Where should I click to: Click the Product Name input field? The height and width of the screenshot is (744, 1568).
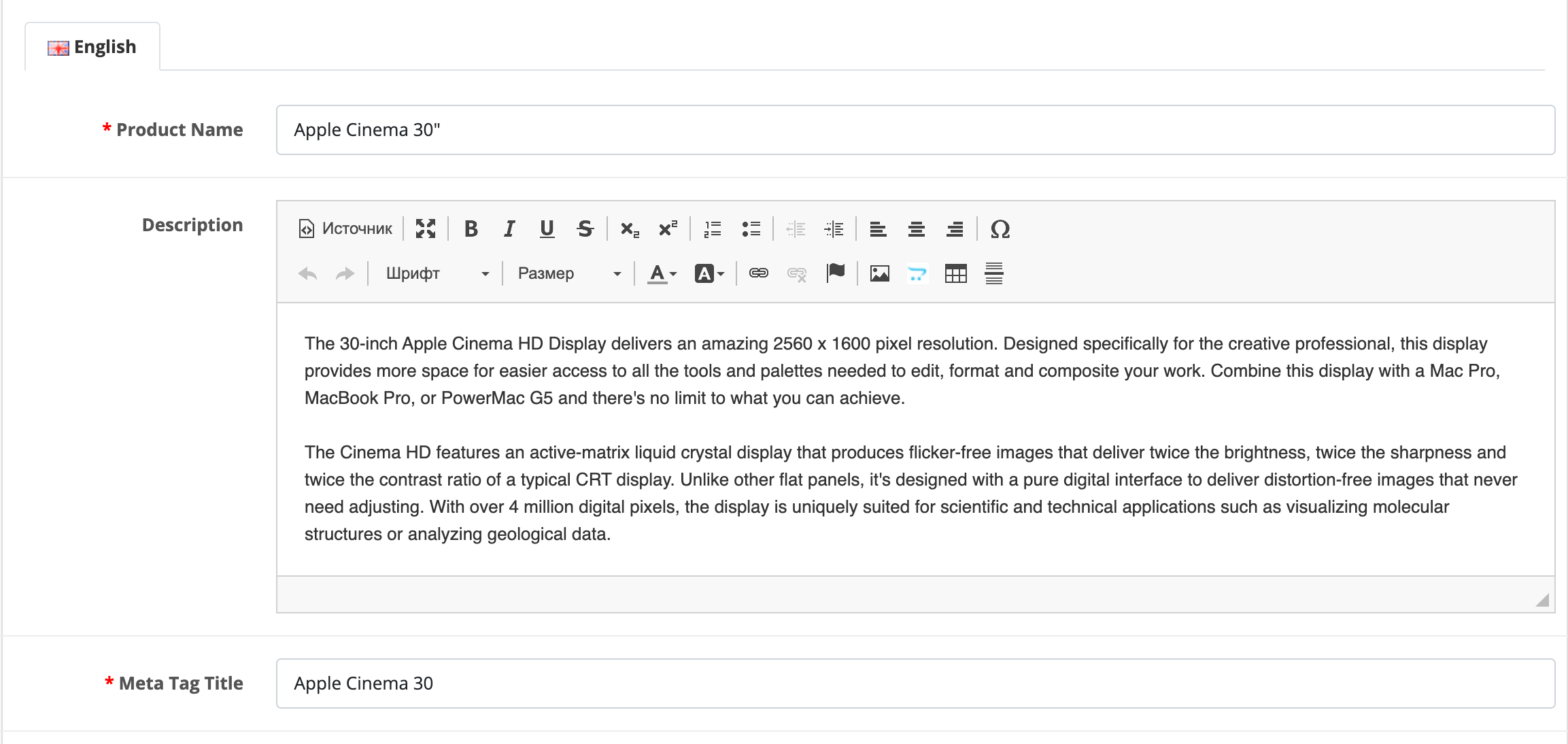tap(915, 130)
